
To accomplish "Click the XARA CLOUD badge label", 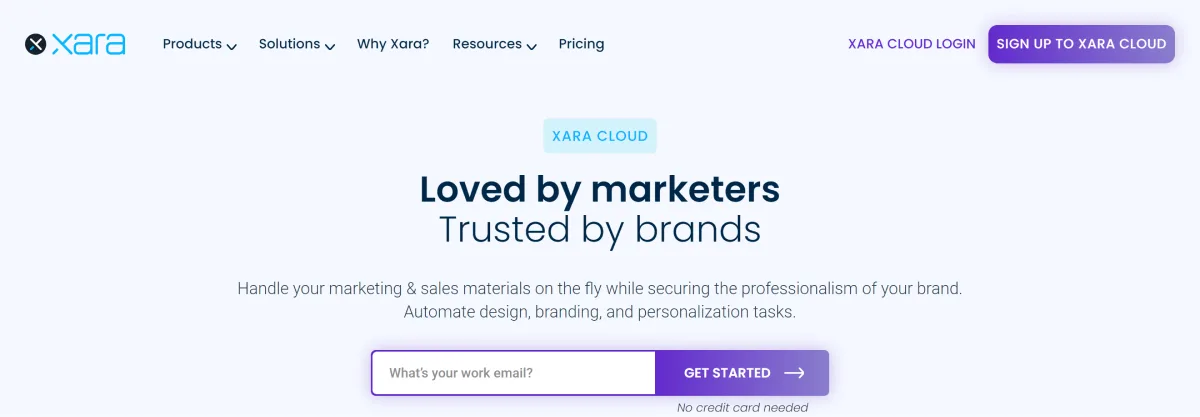I will [x=600, y=136].
